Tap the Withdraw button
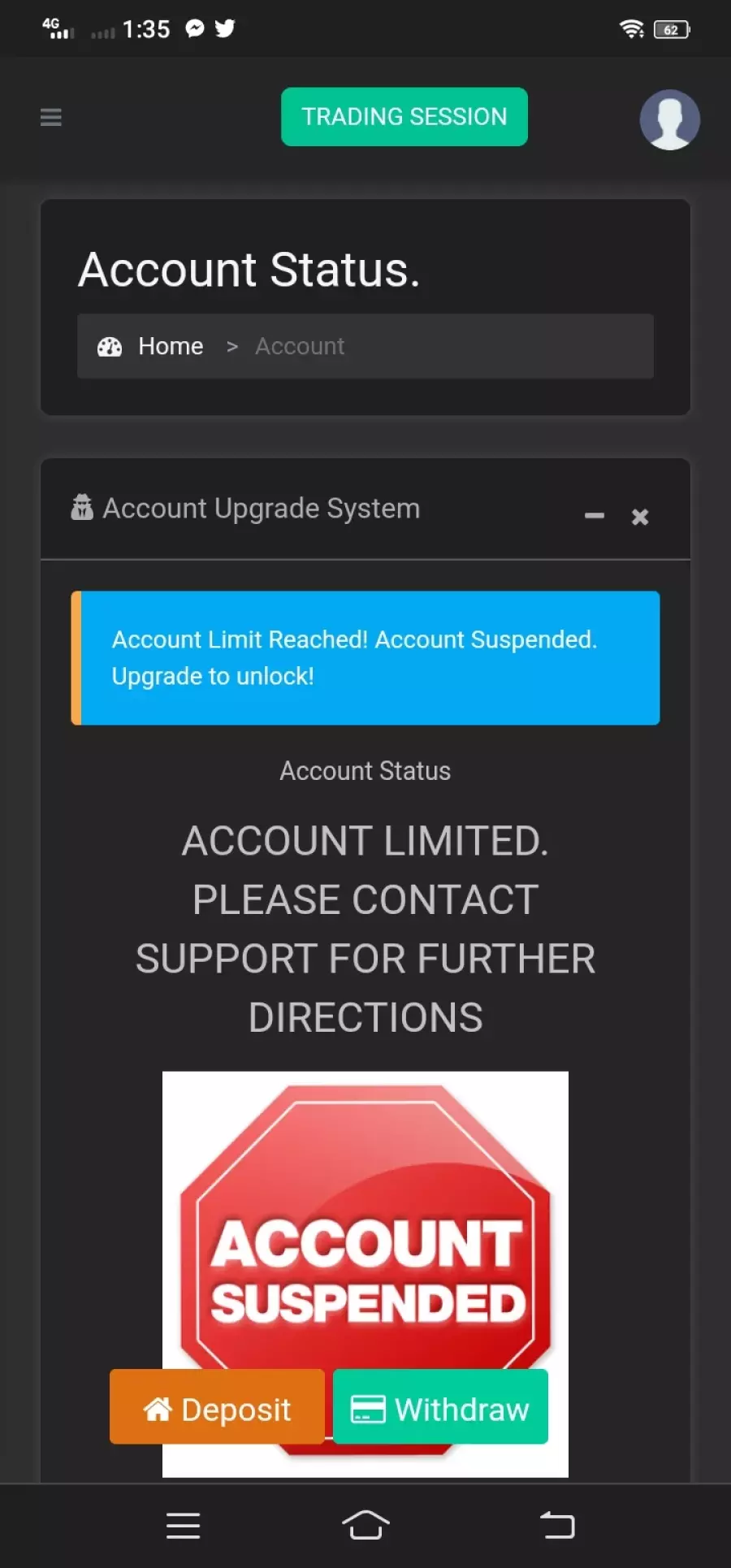Viewport: 731px width, 1568px height. click(440, 1406)
